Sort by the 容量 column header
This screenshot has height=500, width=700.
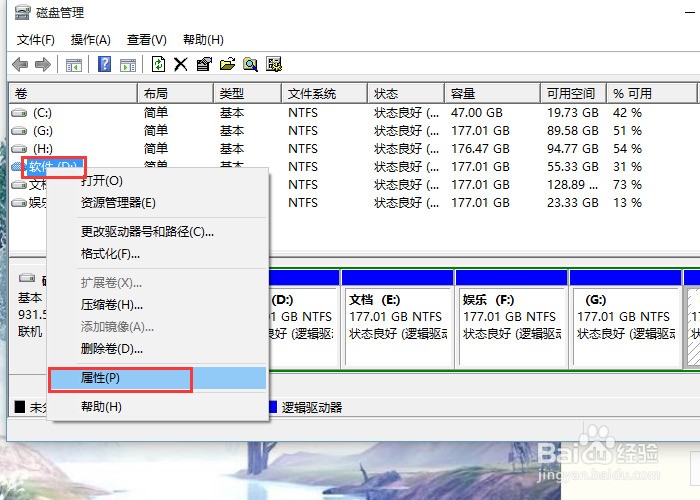coord(492,93)
